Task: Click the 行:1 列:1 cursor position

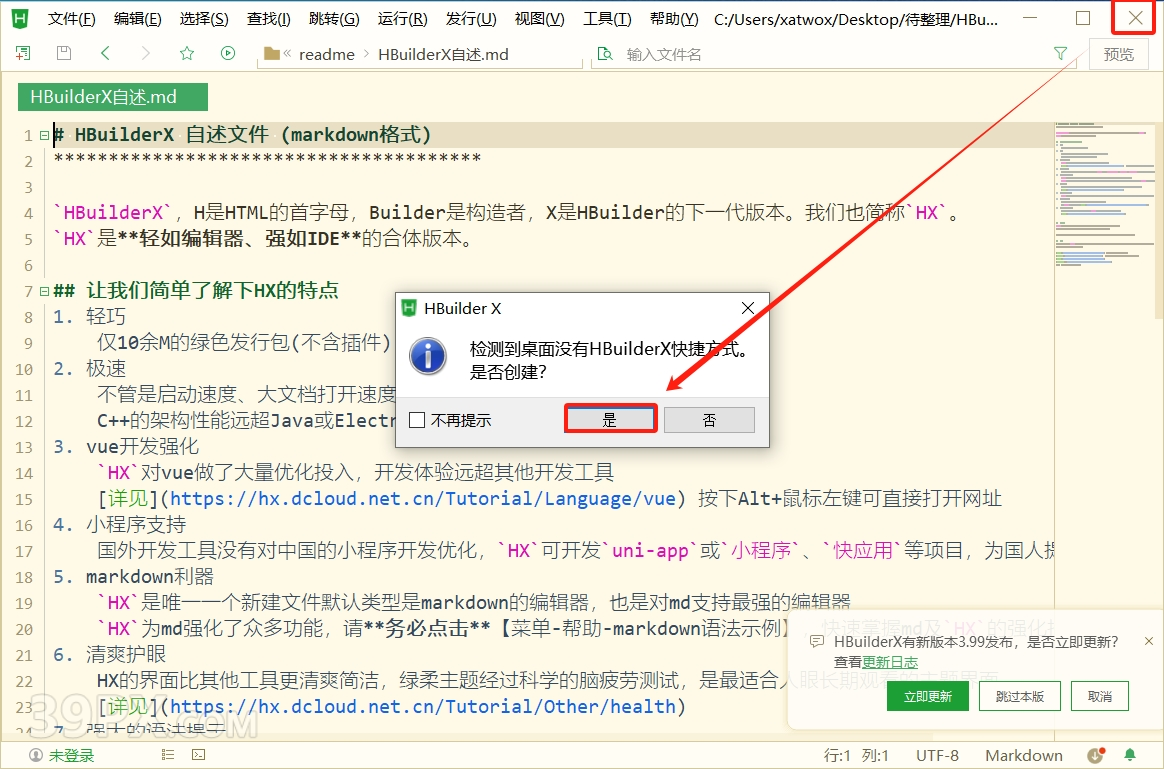Action: coord(856,755)
